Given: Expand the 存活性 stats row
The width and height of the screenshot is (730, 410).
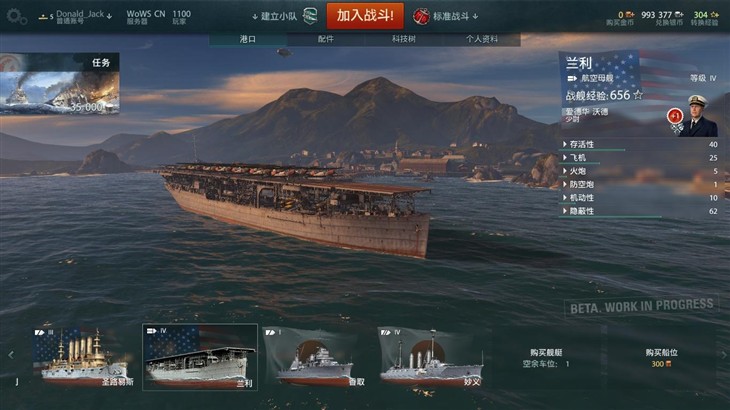Looking at the screenshot, I should point(640,144).
